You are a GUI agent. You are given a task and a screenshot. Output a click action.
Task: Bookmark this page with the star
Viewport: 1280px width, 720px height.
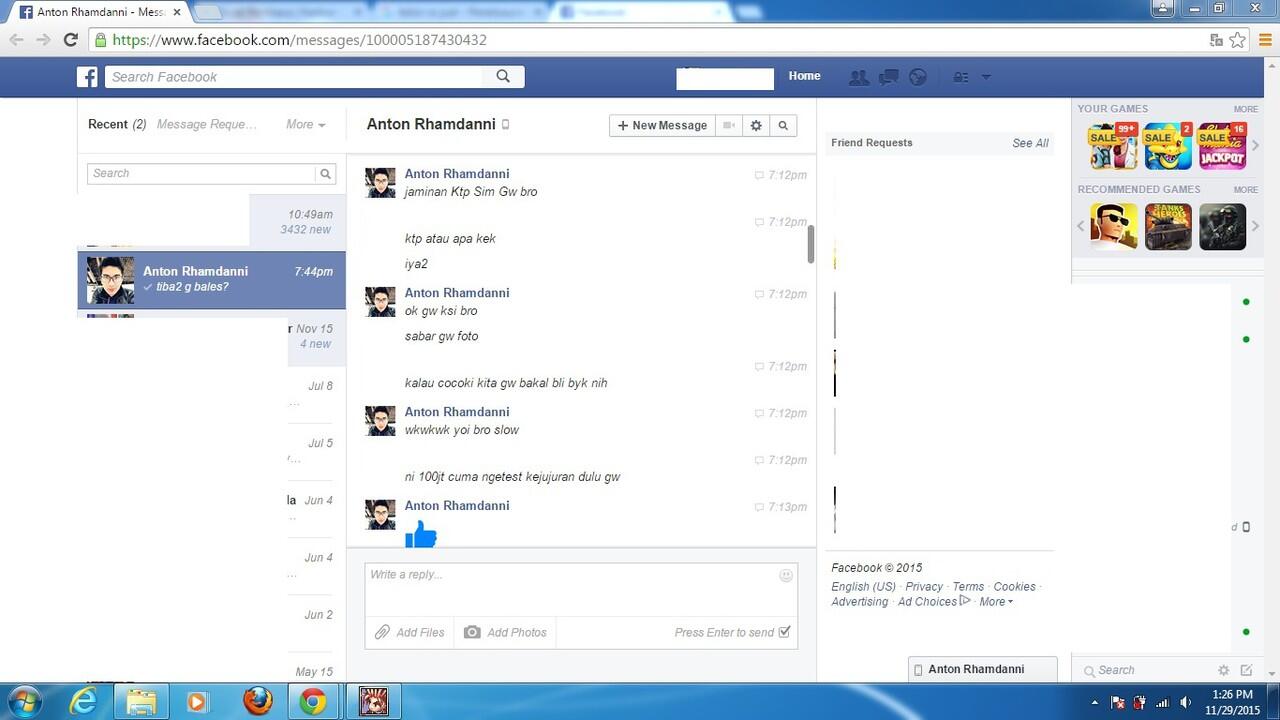click(1238, 40)
